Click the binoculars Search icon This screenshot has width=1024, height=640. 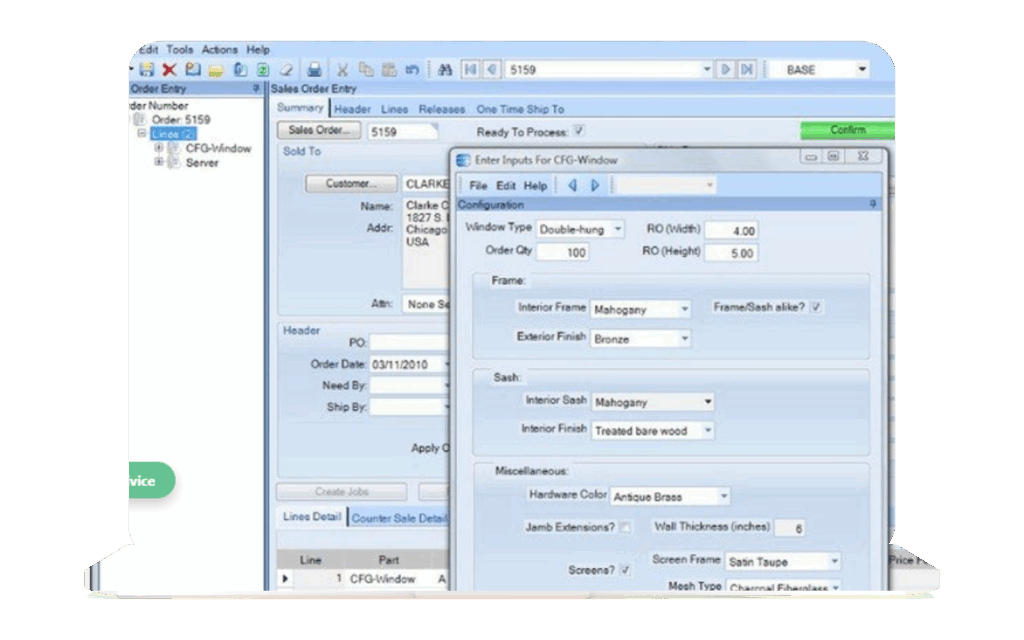point(445,70)
